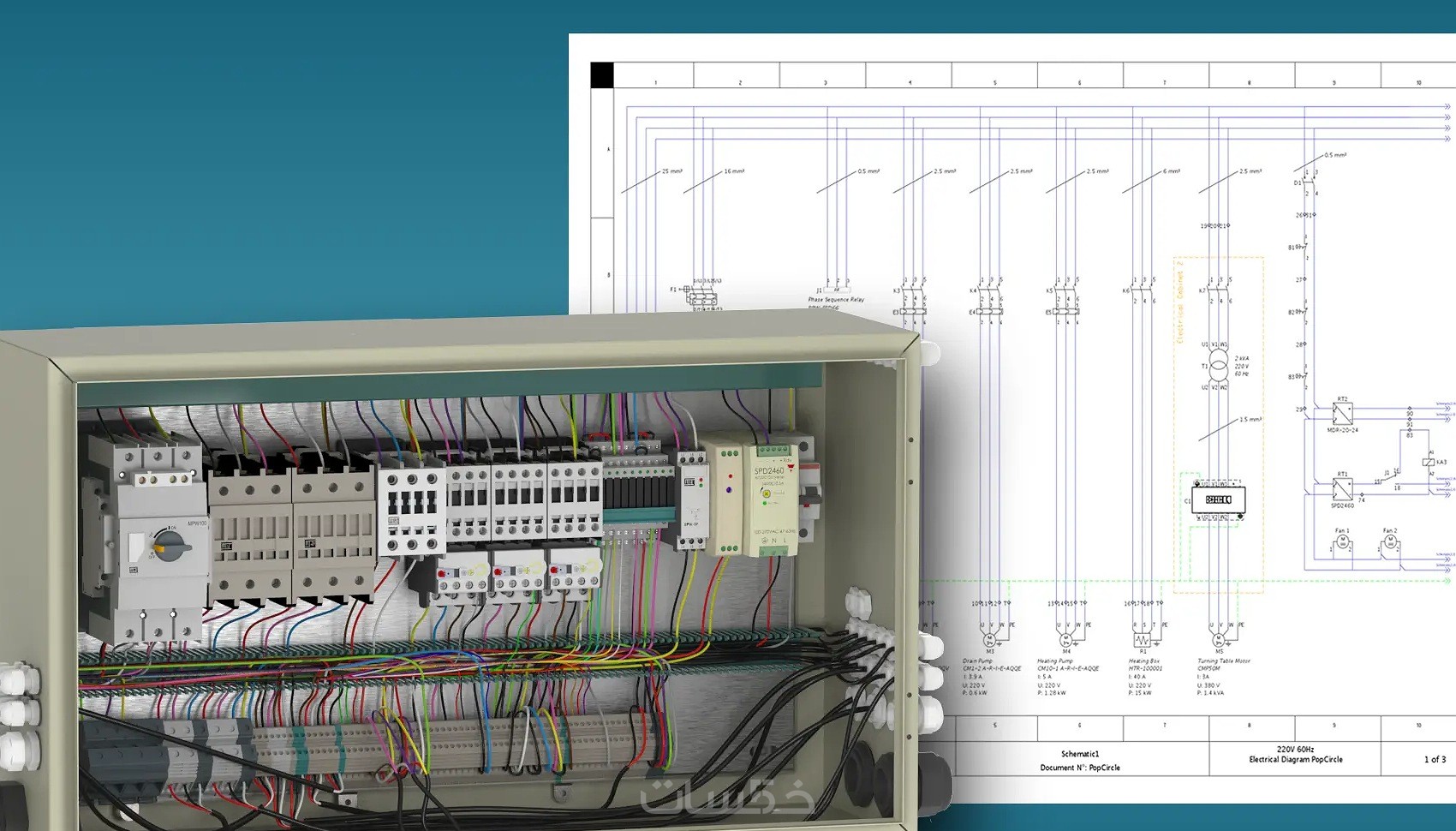Image resolution: width=1456 pixels, height=831 pixels.
Task: Click the 'P: 1.4 kVA' power value
Action: coord(1210,693)
